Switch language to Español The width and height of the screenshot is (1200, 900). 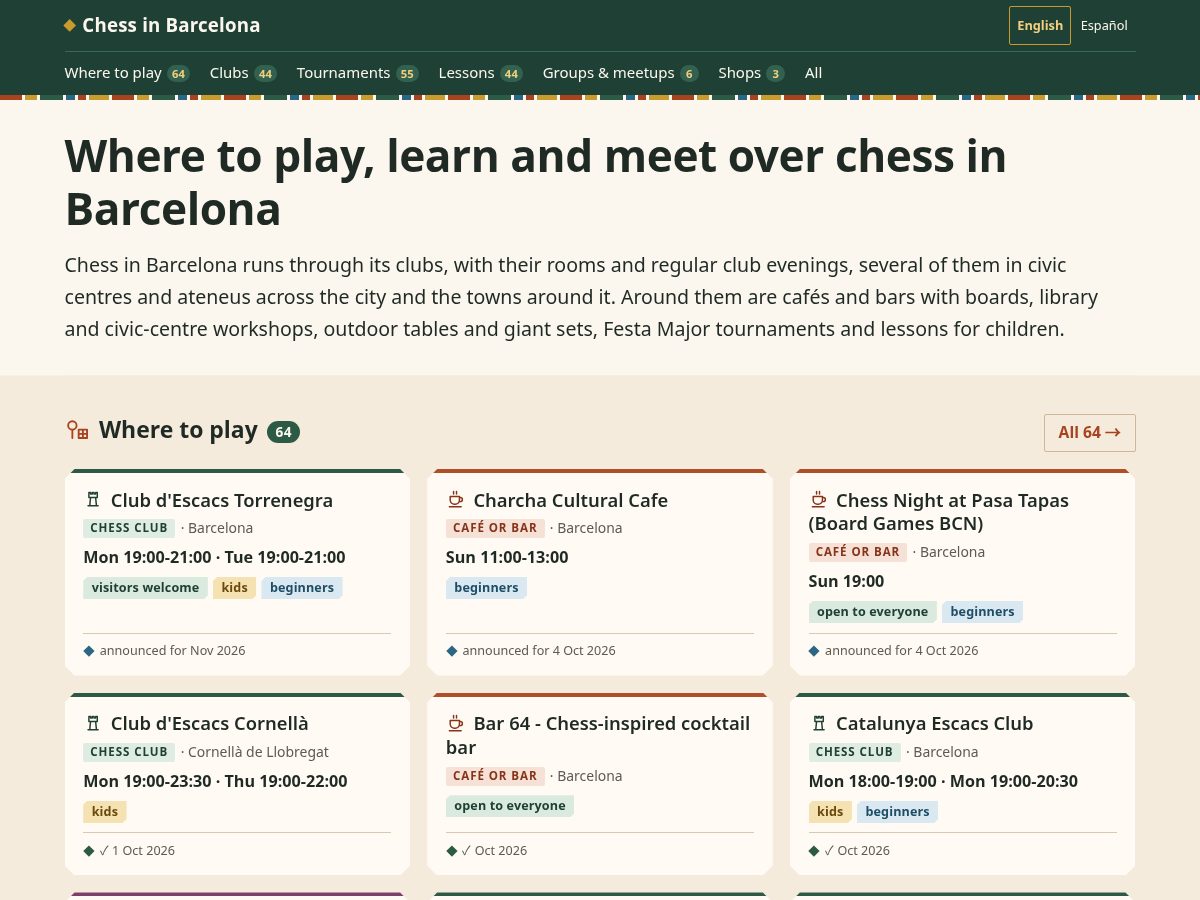coord(1104,26)
